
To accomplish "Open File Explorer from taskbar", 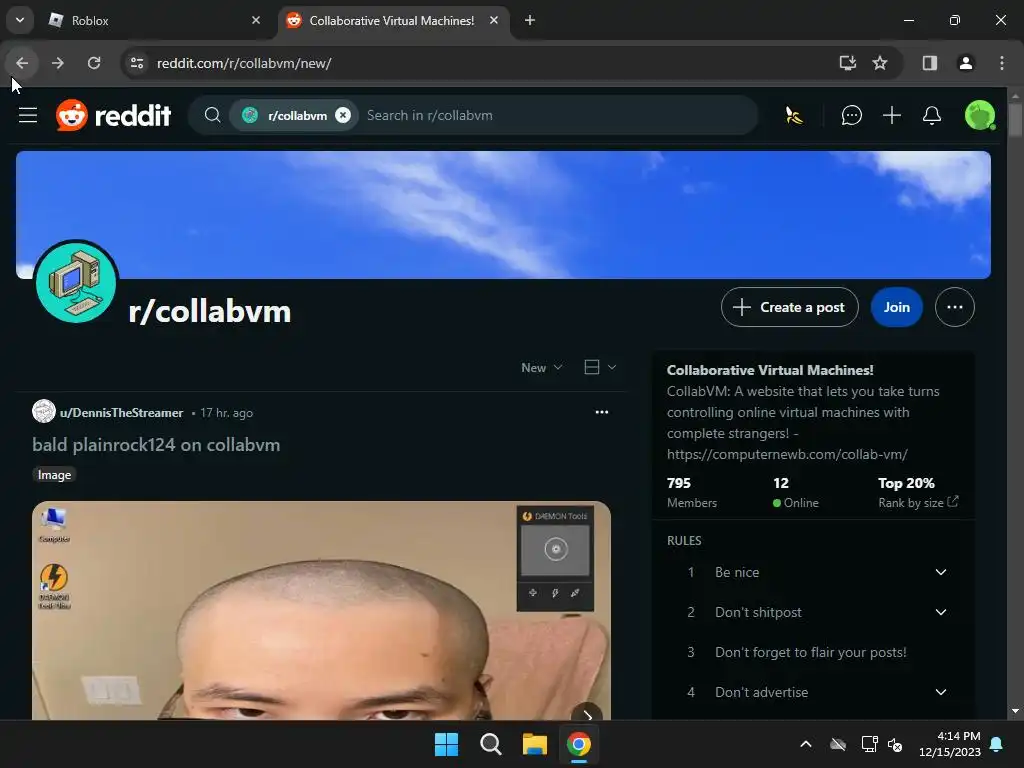I will [x=534, y=744].
